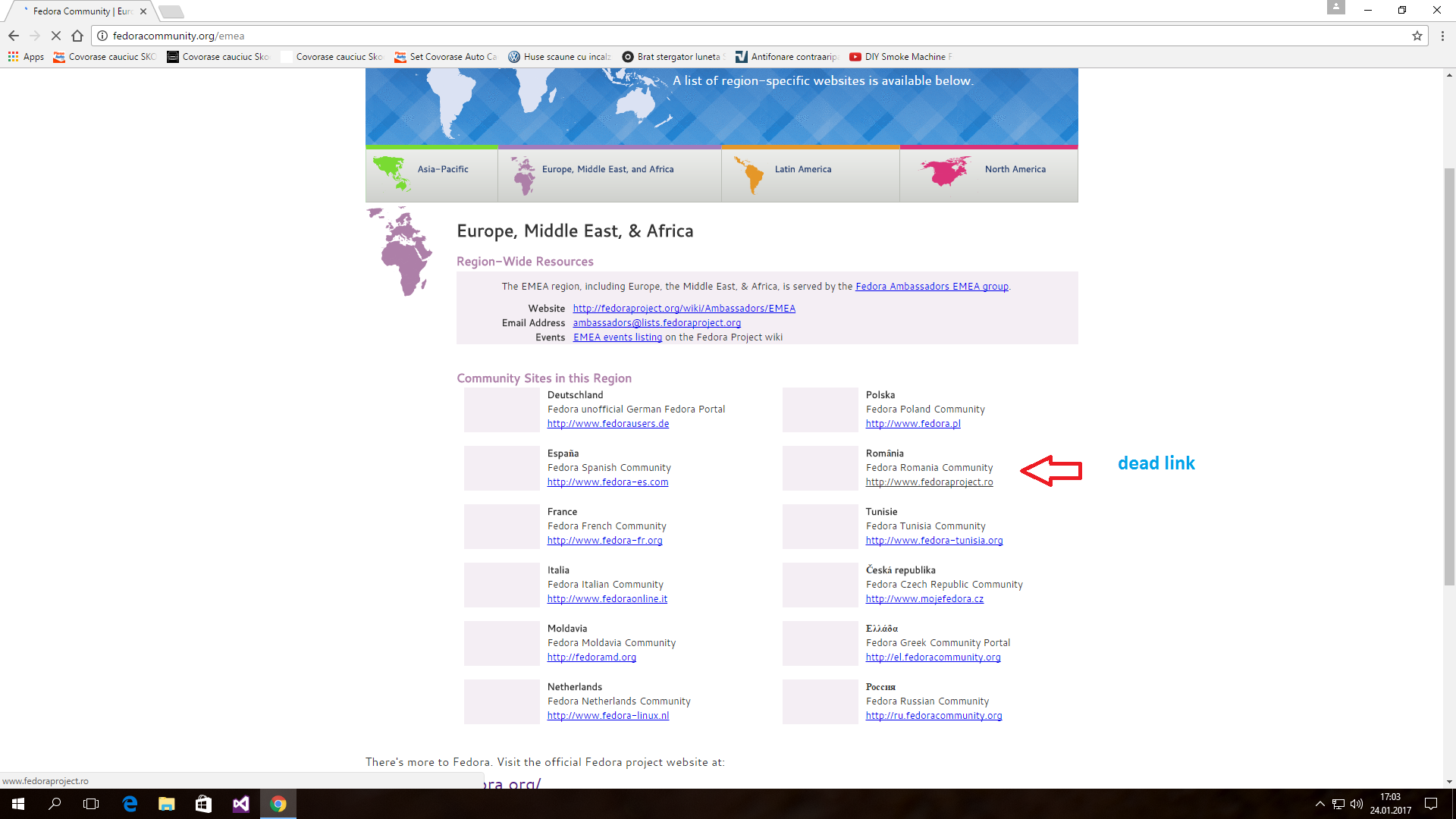Open the fedorausers.de link

coord(608,424)
